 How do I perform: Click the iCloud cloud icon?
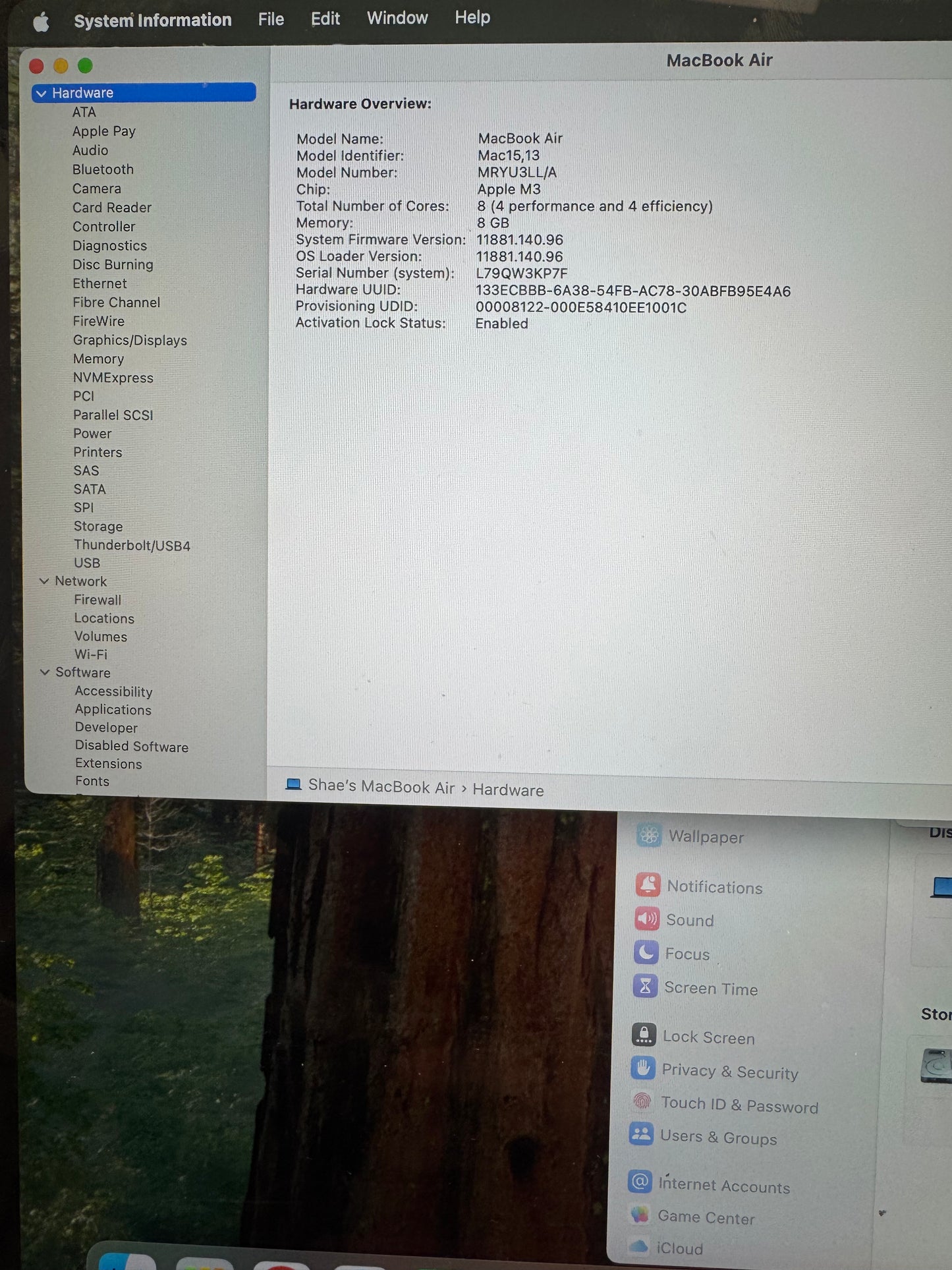point(638,1246)
